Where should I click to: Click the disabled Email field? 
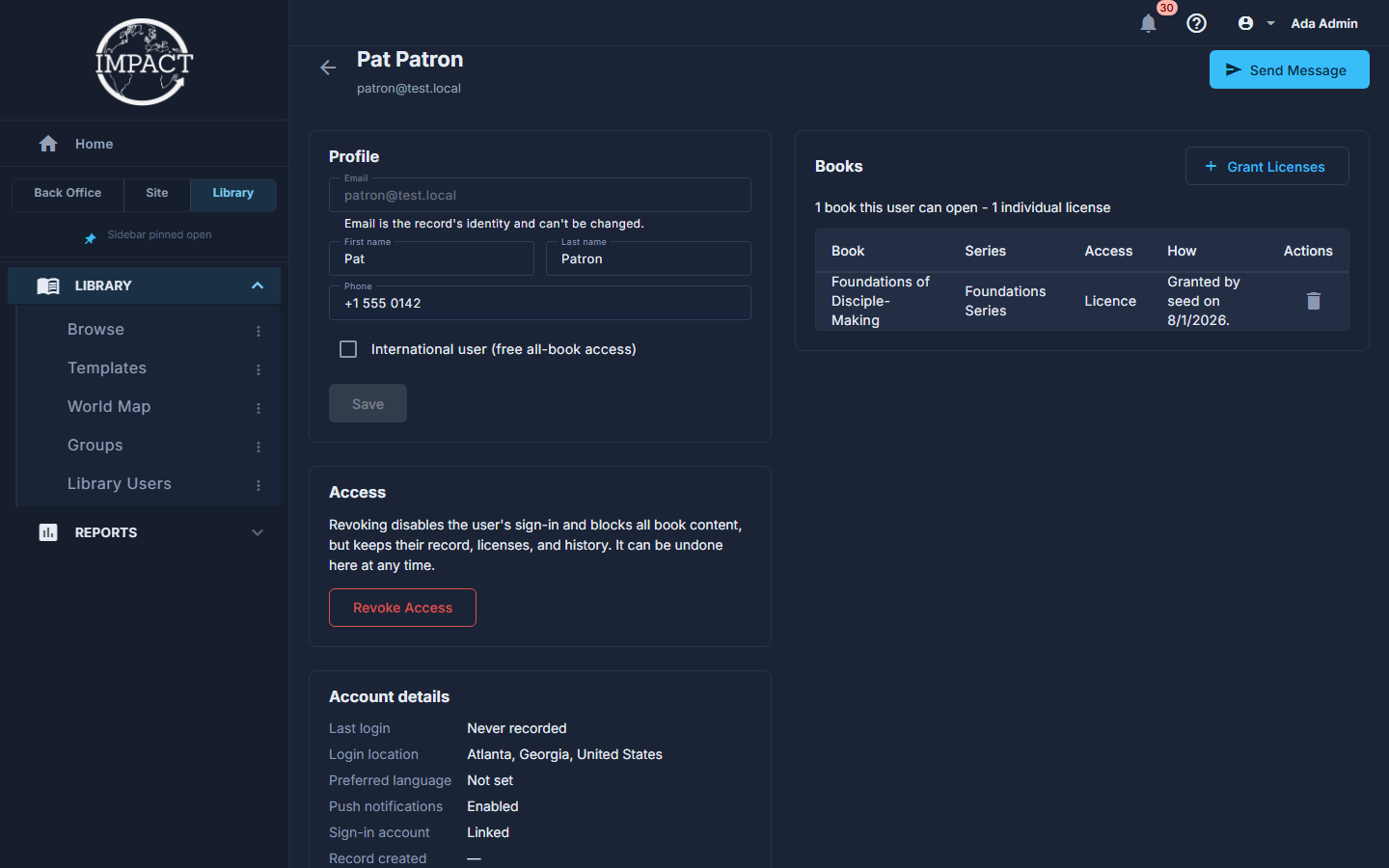540,195
